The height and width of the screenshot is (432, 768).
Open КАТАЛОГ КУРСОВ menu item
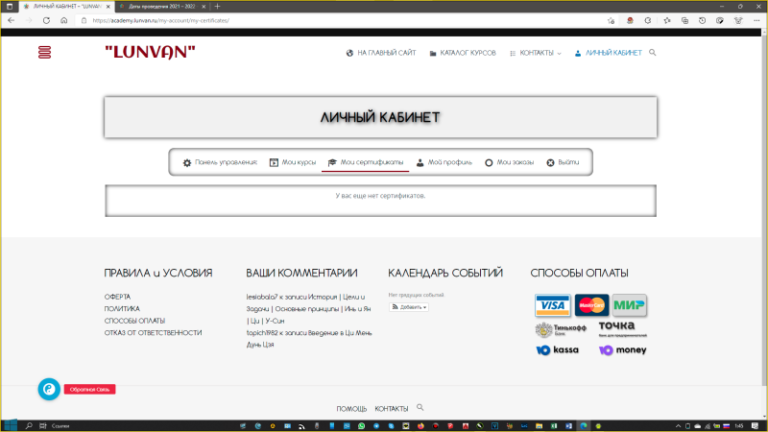click(463, 53)
